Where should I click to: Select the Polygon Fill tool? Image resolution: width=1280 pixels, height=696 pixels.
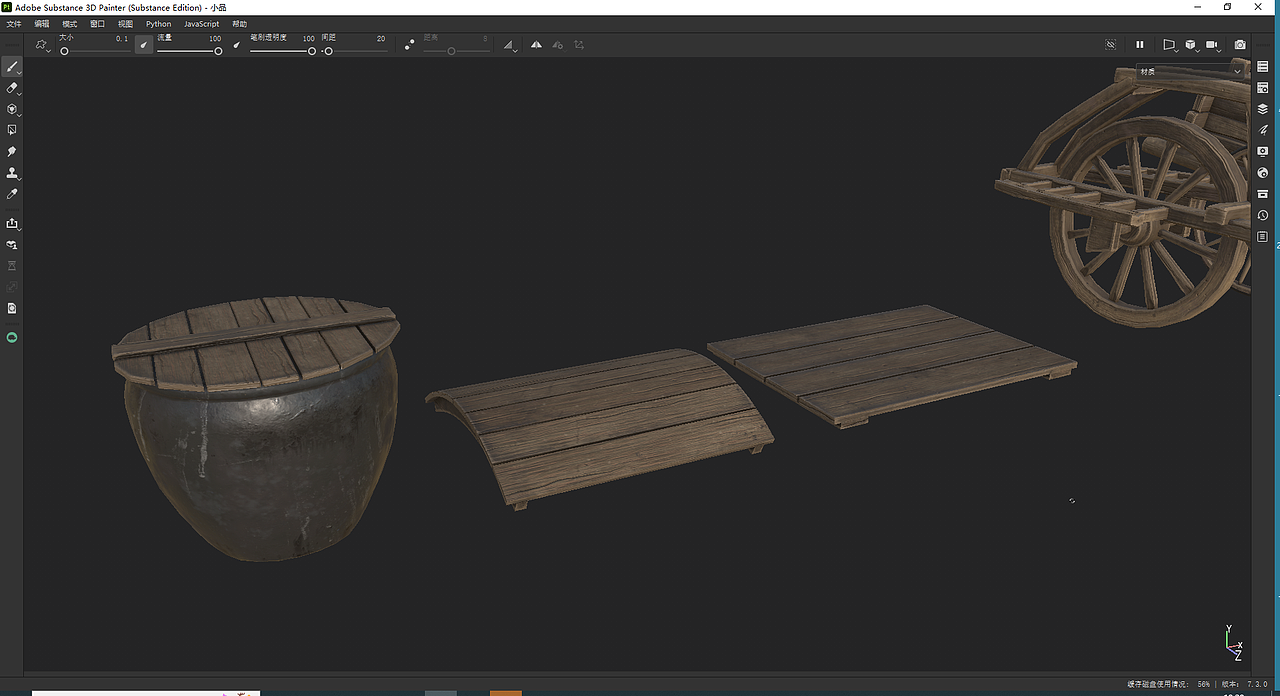(12, 130)
